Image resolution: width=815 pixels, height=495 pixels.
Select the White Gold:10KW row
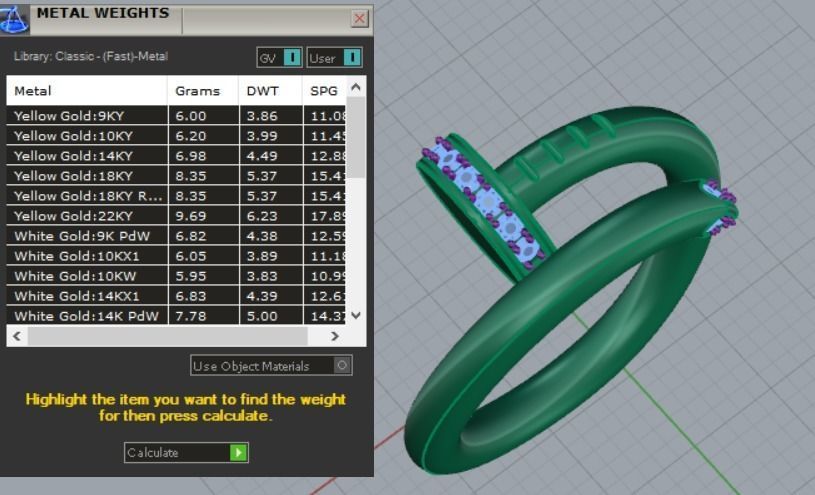coord(176,276)
